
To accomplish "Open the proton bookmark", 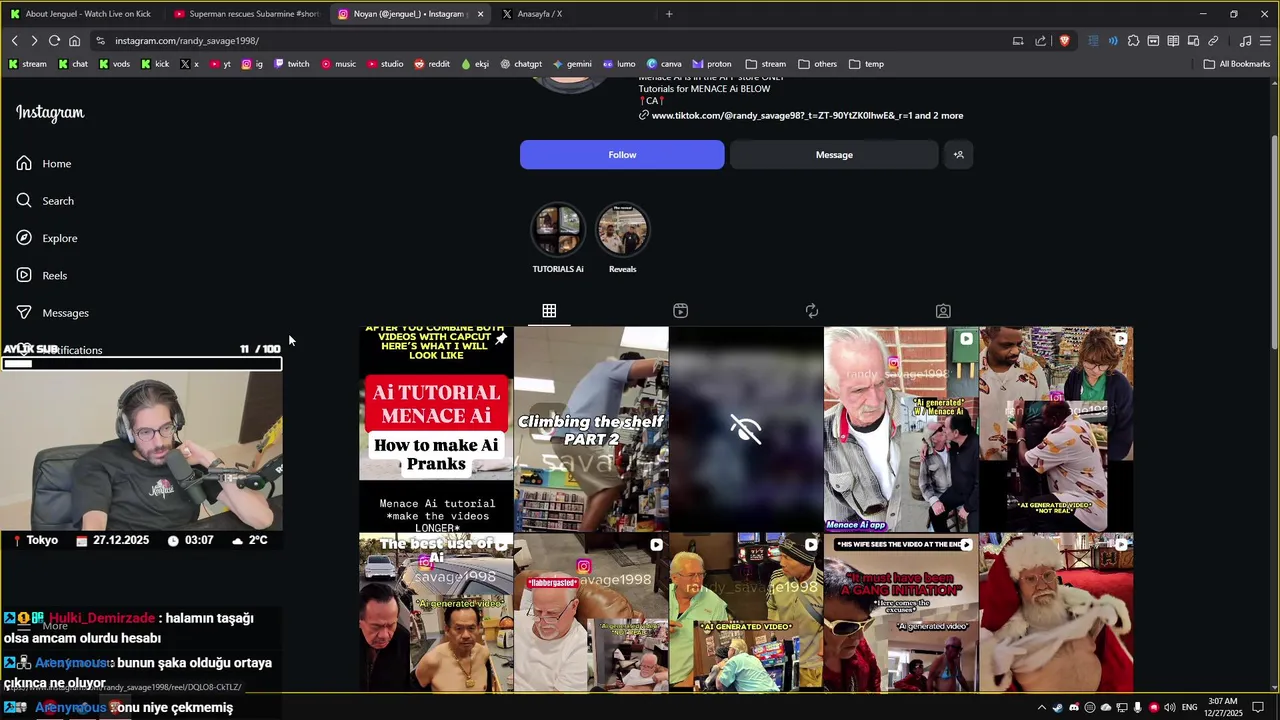I will 711,64.
